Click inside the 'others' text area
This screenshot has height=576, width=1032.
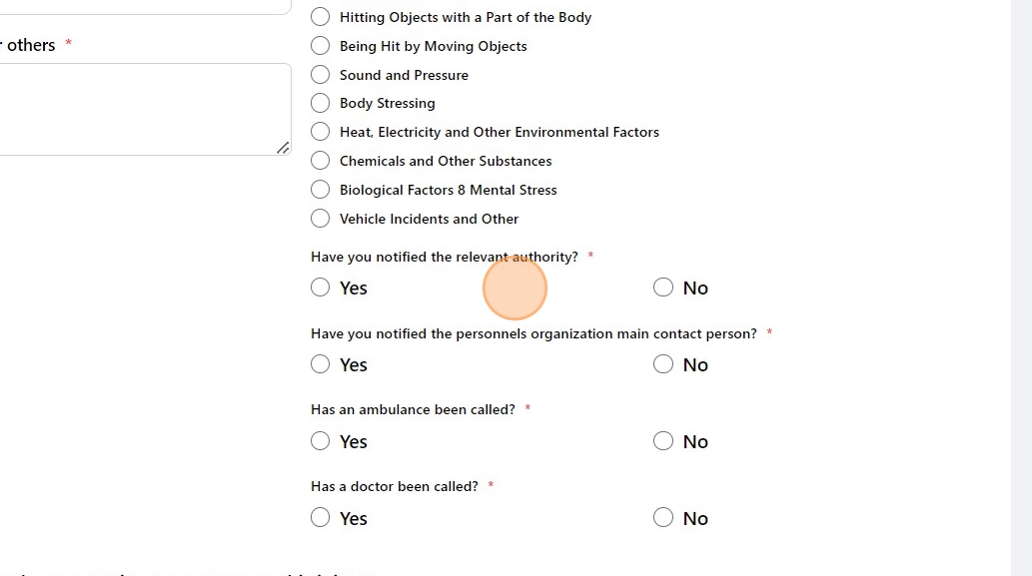click(x=140, y=108)
